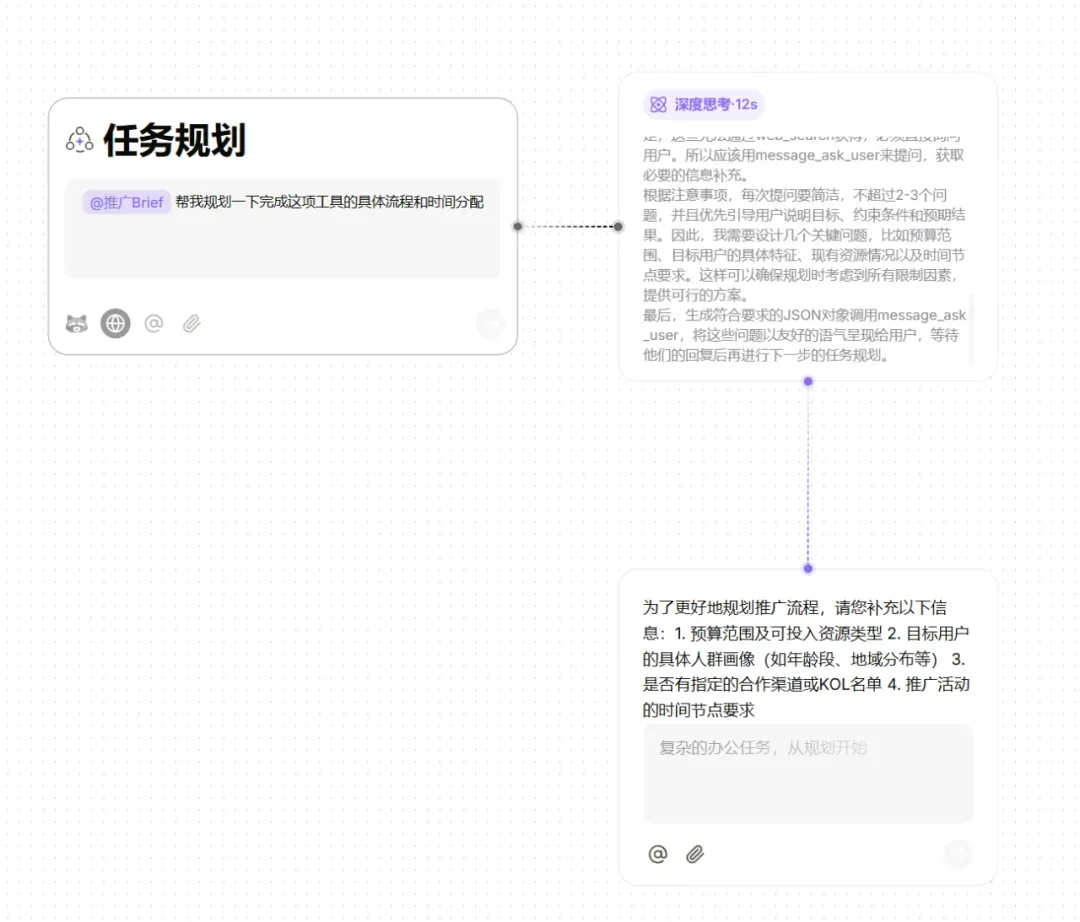Click the reply input field 复杂的办公任务
This screenshot has height=922, width=1080.
pyautogui.click(x=808, y=773)
